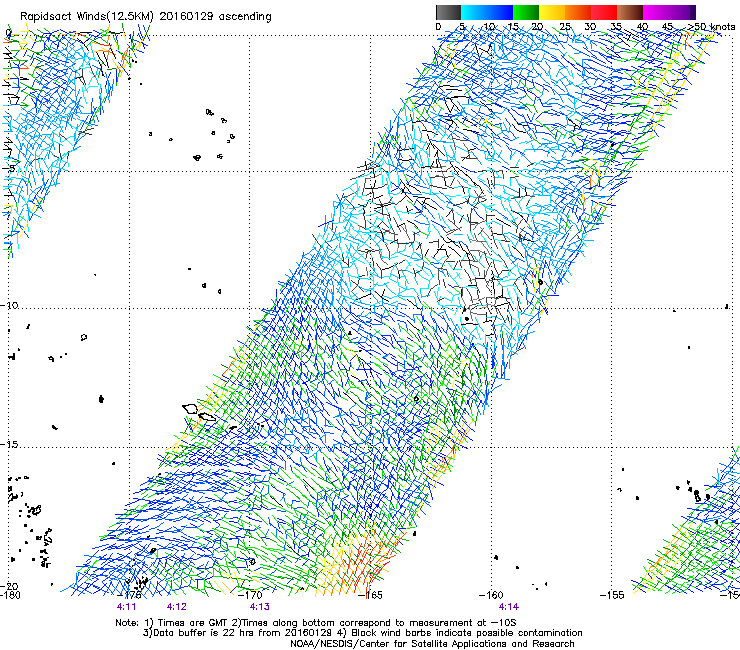Click the '20' label on the color scale

click(x=537, y=27)
